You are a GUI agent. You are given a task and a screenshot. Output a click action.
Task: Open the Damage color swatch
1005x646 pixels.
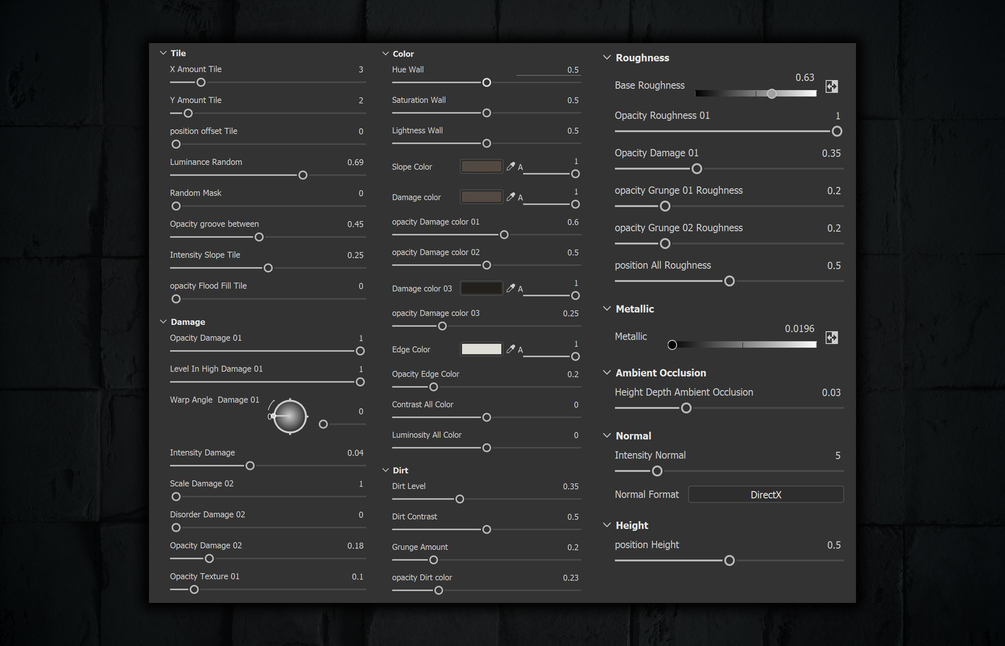click(481, 197)
